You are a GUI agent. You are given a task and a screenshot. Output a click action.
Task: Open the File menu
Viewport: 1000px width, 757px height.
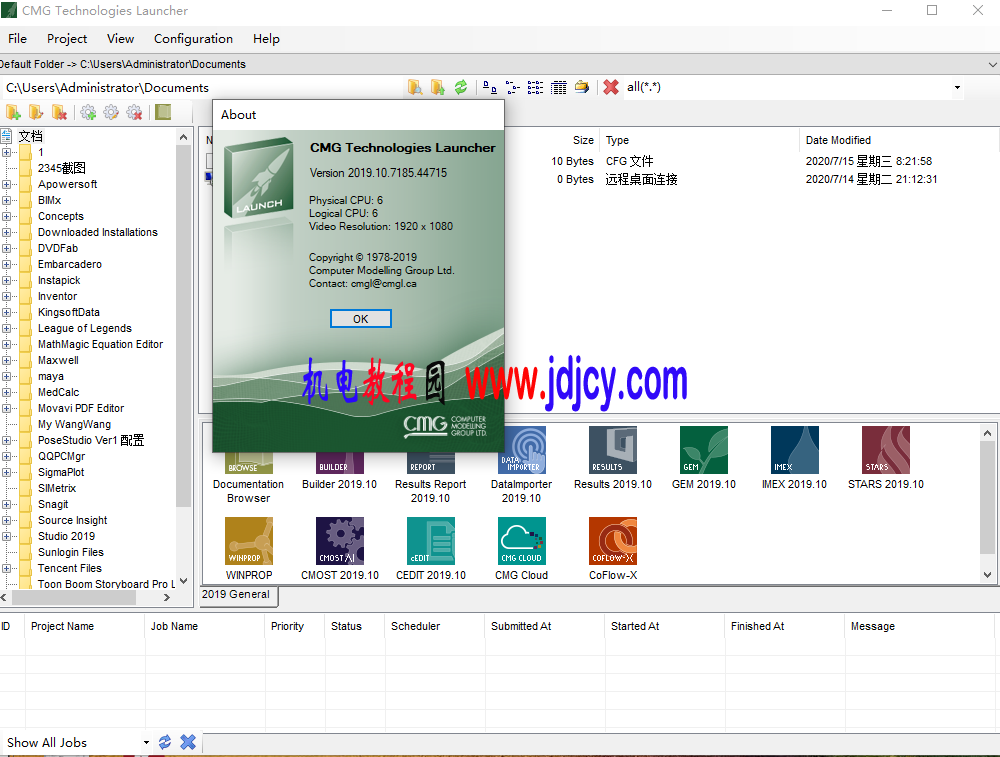pyautogui.click(x=17, y=39)
